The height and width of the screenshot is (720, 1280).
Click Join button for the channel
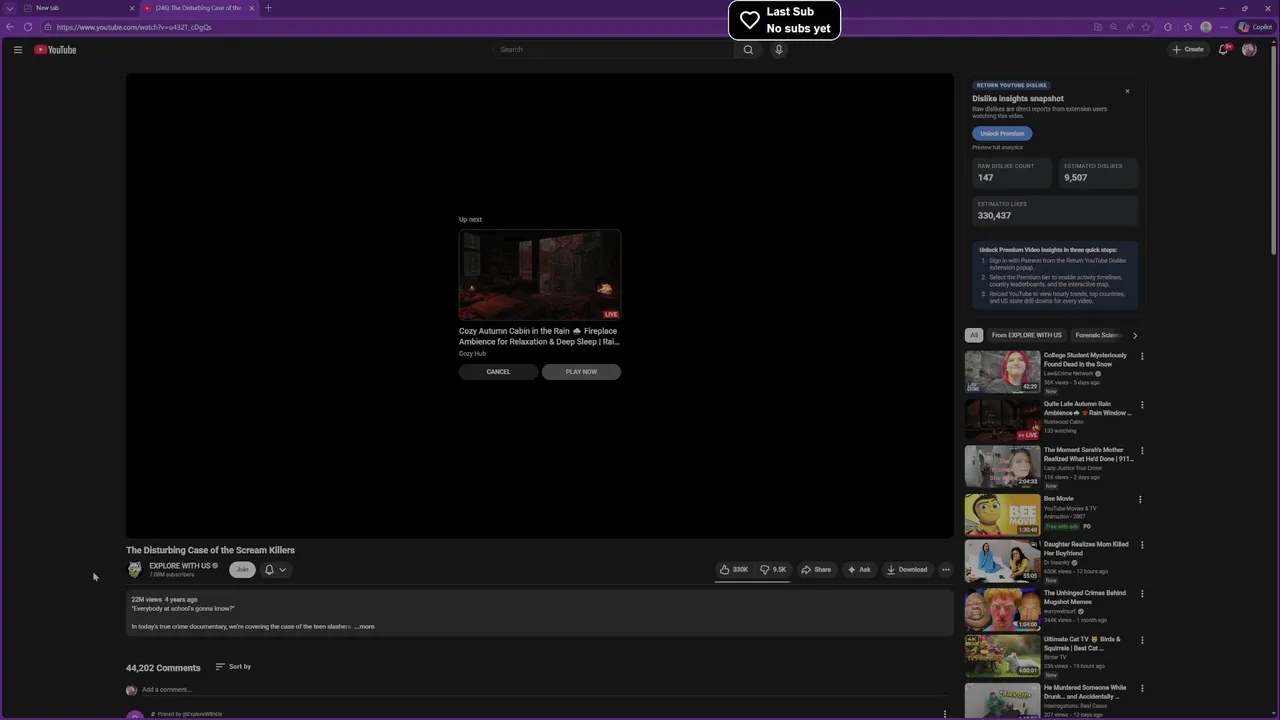[x=242, y=570]
